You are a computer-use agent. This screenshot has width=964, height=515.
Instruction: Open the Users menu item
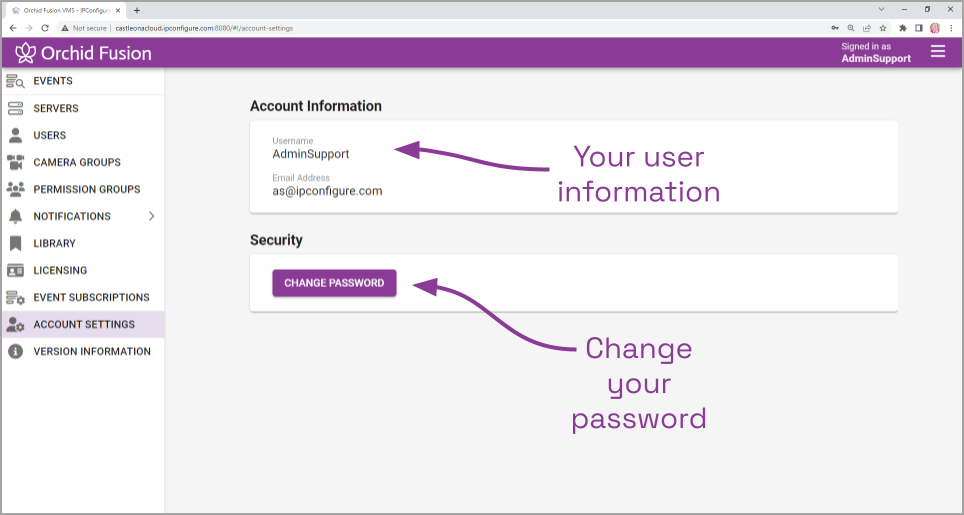(50, 135)
